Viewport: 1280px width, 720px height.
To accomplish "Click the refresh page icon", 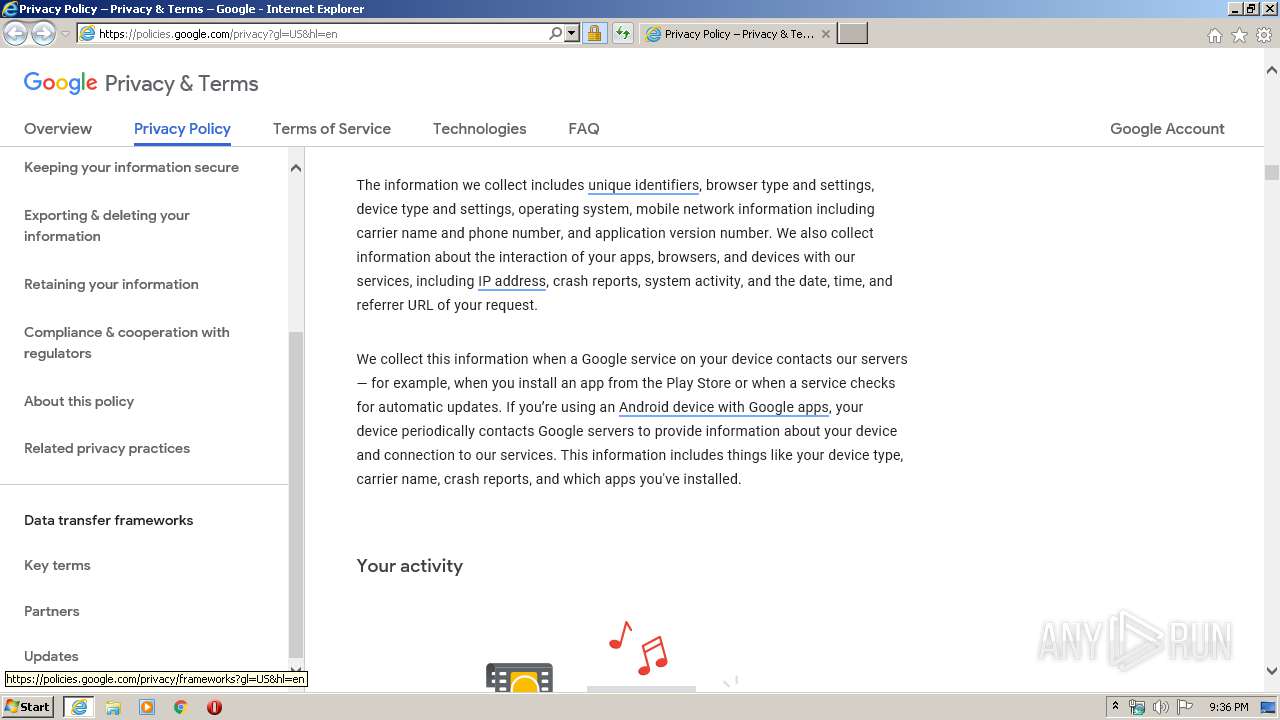I will coord(622,33).
